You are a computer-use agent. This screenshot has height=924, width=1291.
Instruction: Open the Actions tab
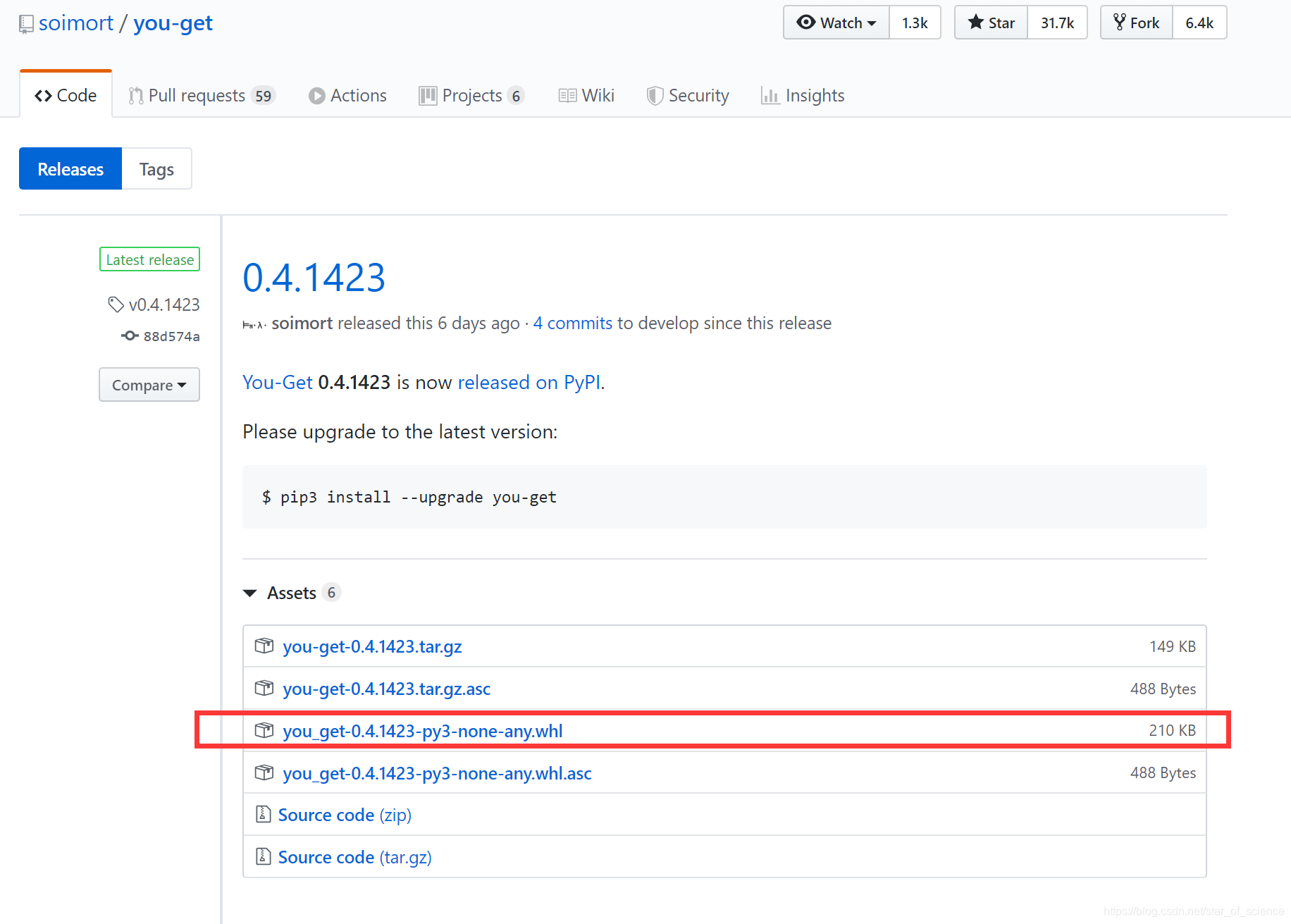pos(347,95)
